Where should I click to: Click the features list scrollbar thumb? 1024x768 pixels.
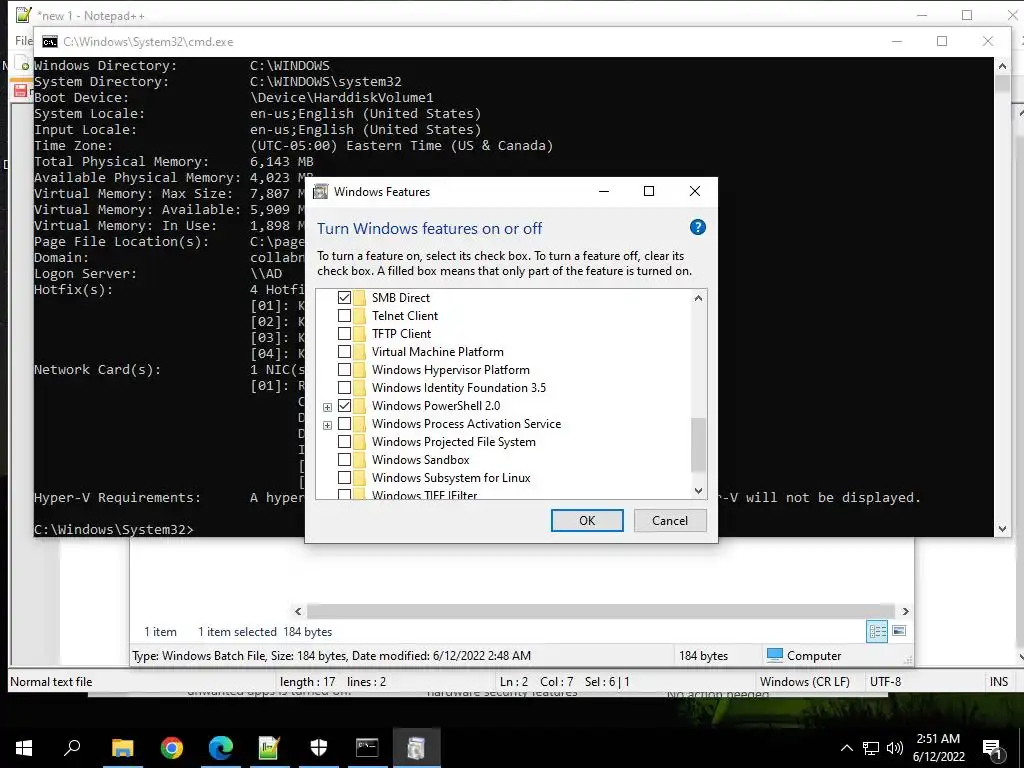[698, 444]
